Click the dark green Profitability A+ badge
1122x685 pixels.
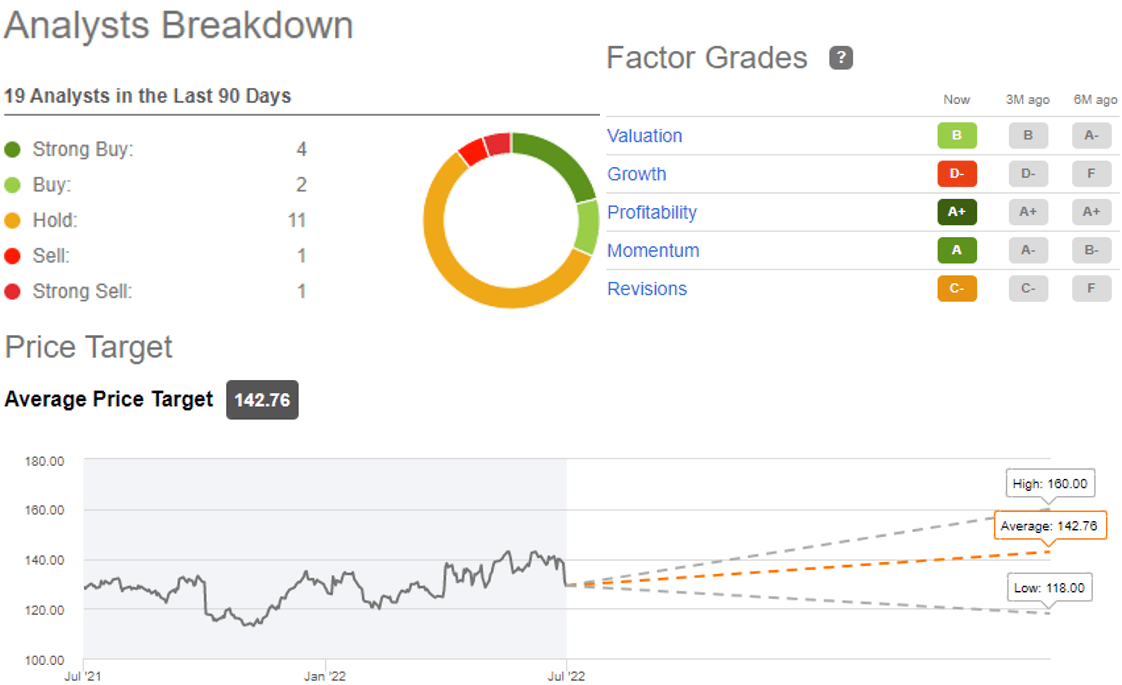coord(956,212)
